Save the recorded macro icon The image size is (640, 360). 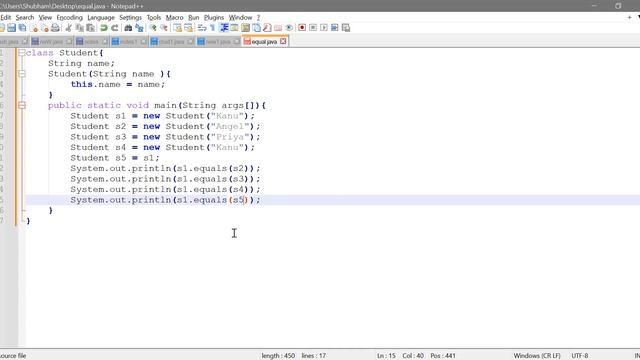346,28
